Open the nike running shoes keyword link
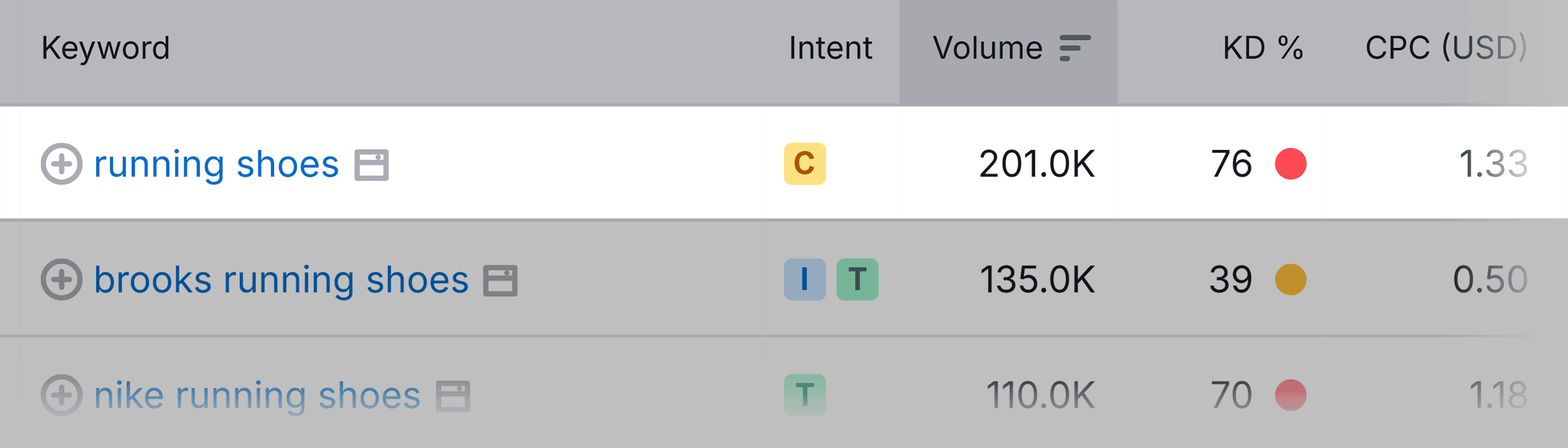 tap(257, 396)
